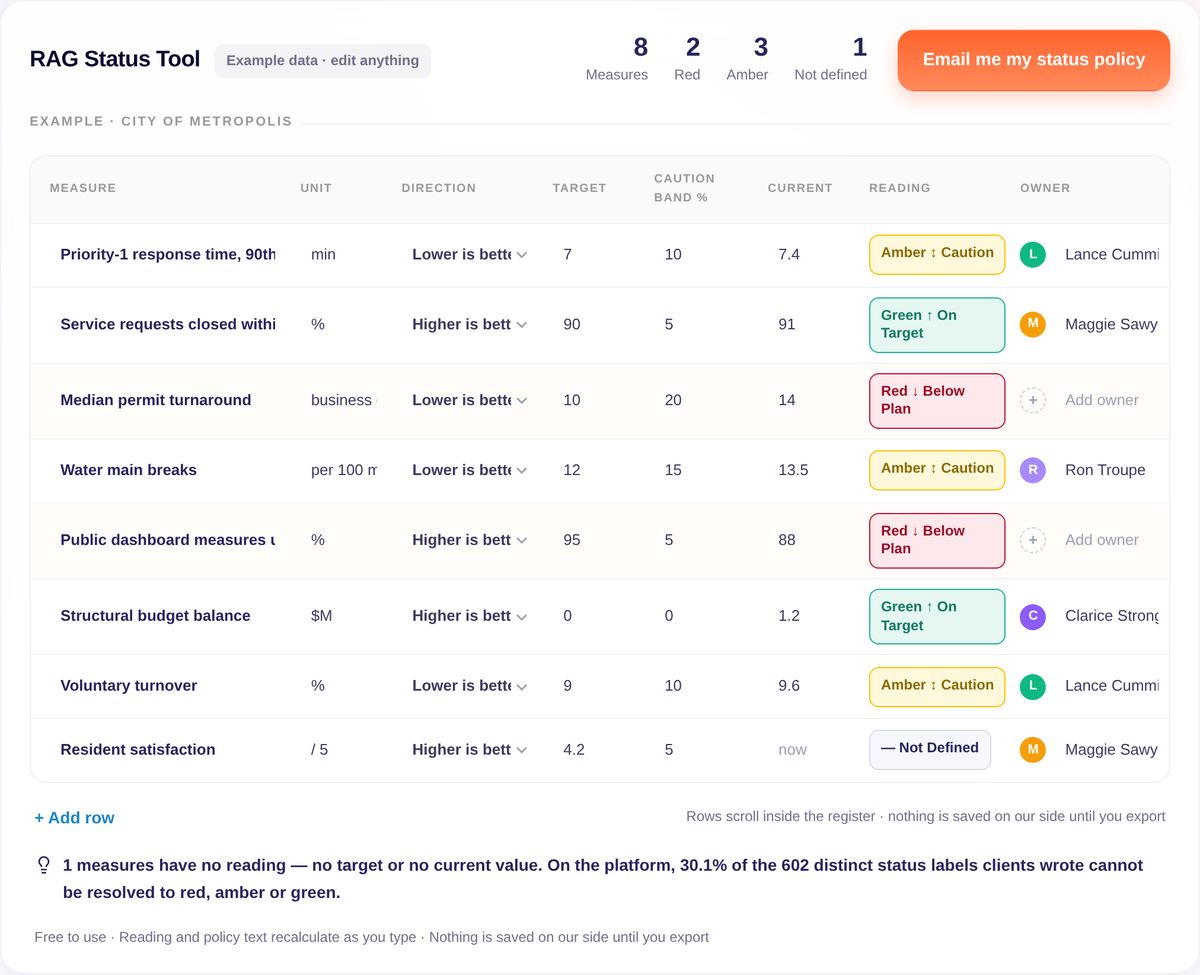Click Ron Troupe's purple R avatar
The height and width of the screenshot is (975, 1200).
(1033, 470)
